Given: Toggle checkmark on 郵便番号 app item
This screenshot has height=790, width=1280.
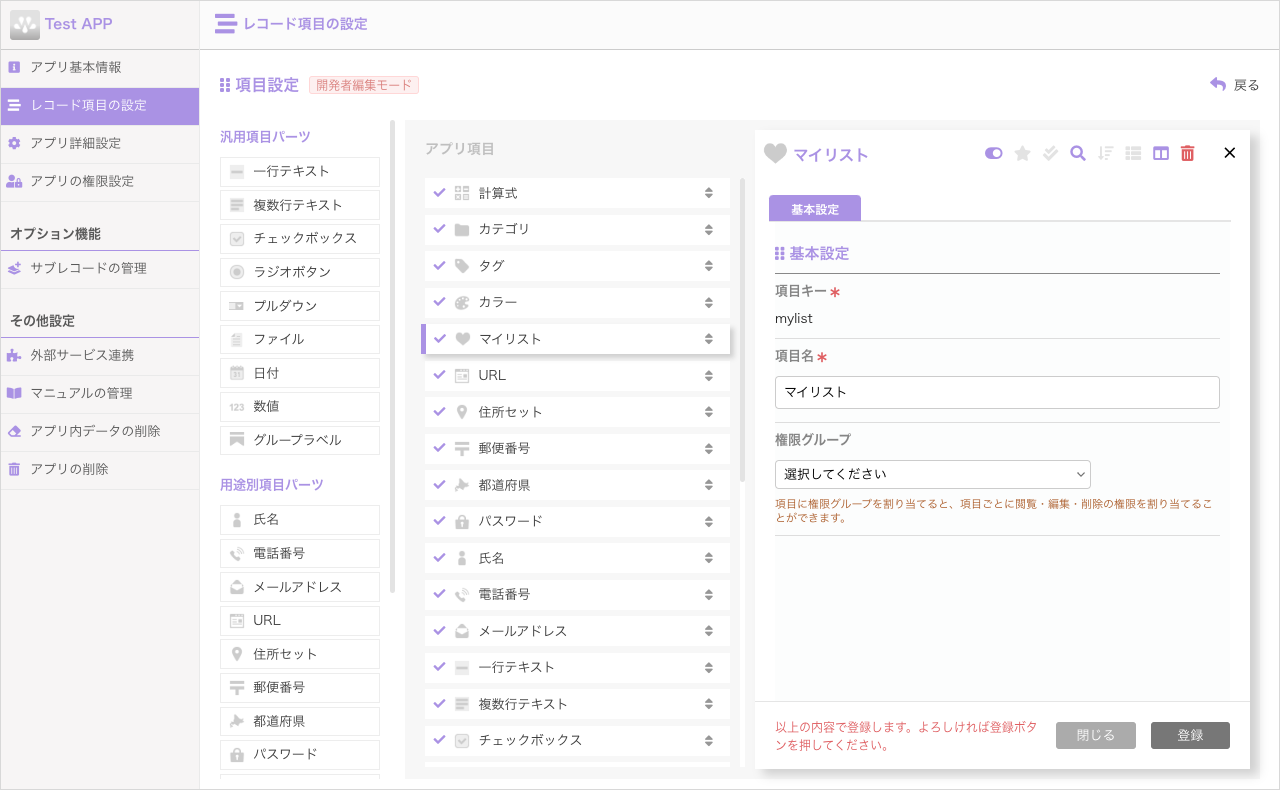Looking at the screenshot, I should 440,448.
